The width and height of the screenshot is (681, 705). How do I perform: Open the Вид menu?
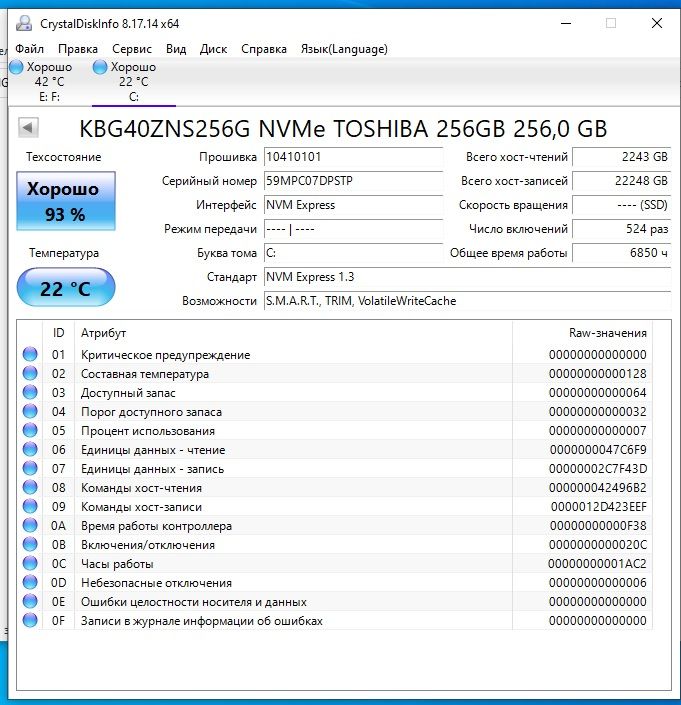(x=176, y=49)
